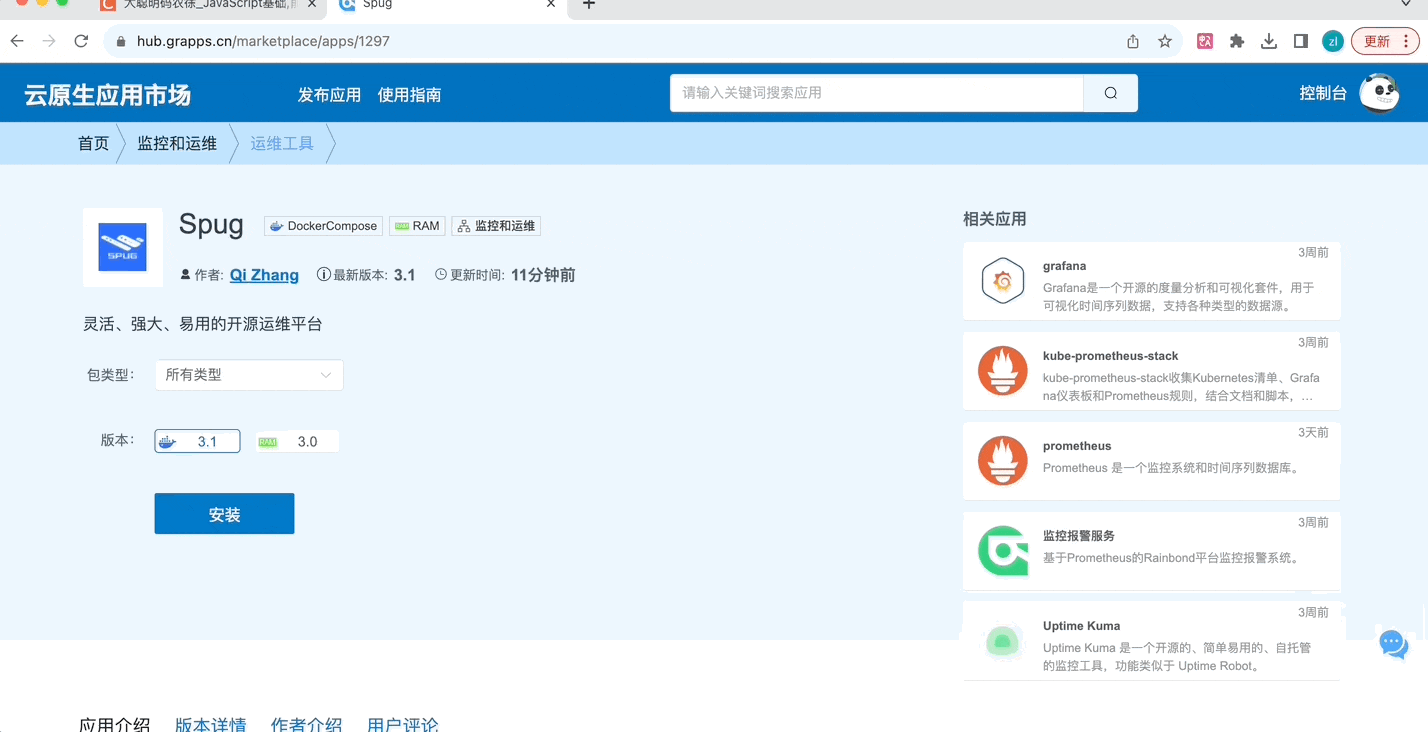Image resolution: width=1428 pixels, height=732 pixels.
Task: Open the kube-prometheus-stack title
Action: [x=1110, y=356]
